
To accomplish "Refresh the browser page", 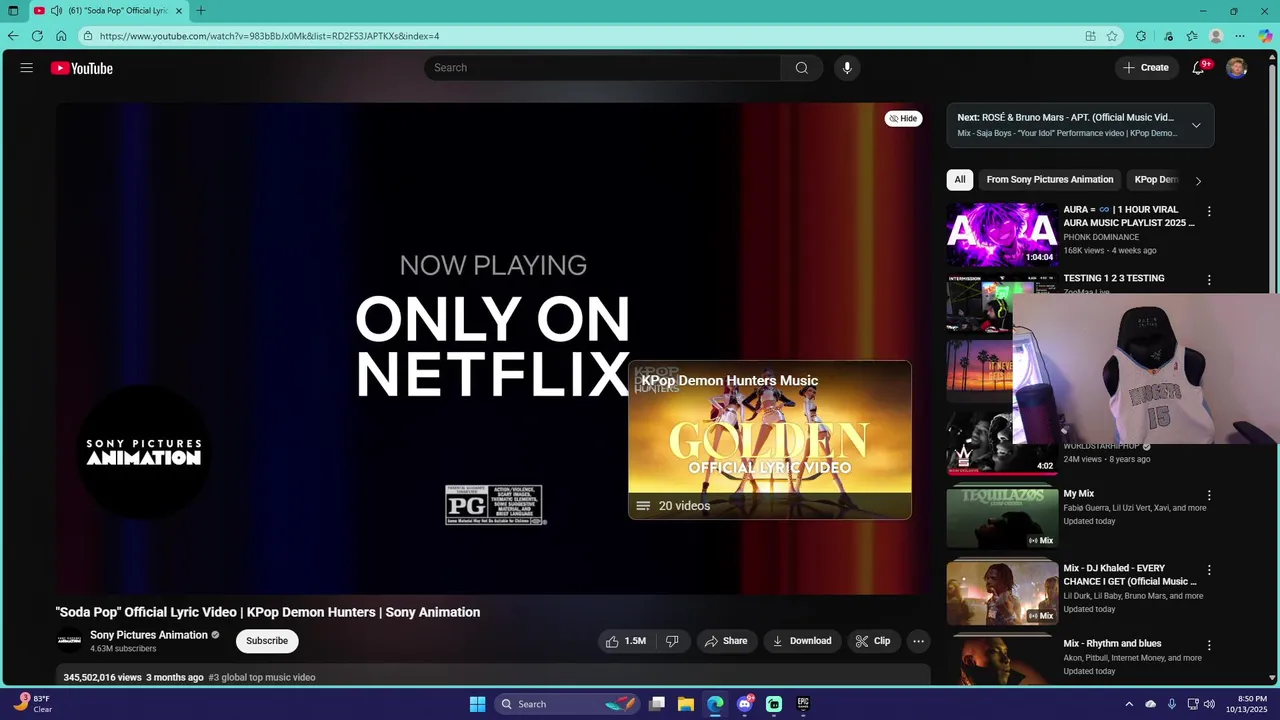I will click(x=37, y=36).
